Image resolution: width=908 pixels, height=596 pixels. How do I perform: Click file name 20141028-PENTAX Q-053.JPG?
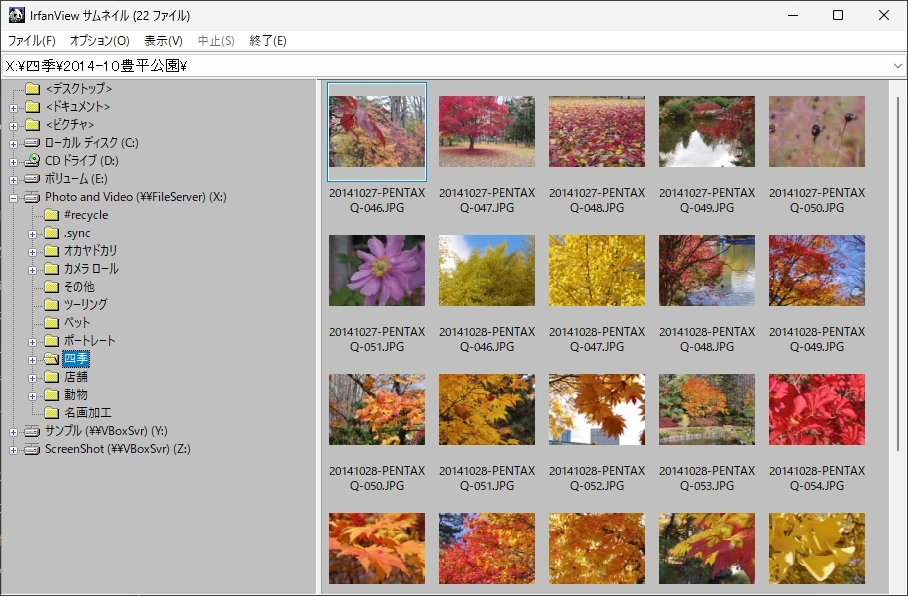[x=707, y=478]
